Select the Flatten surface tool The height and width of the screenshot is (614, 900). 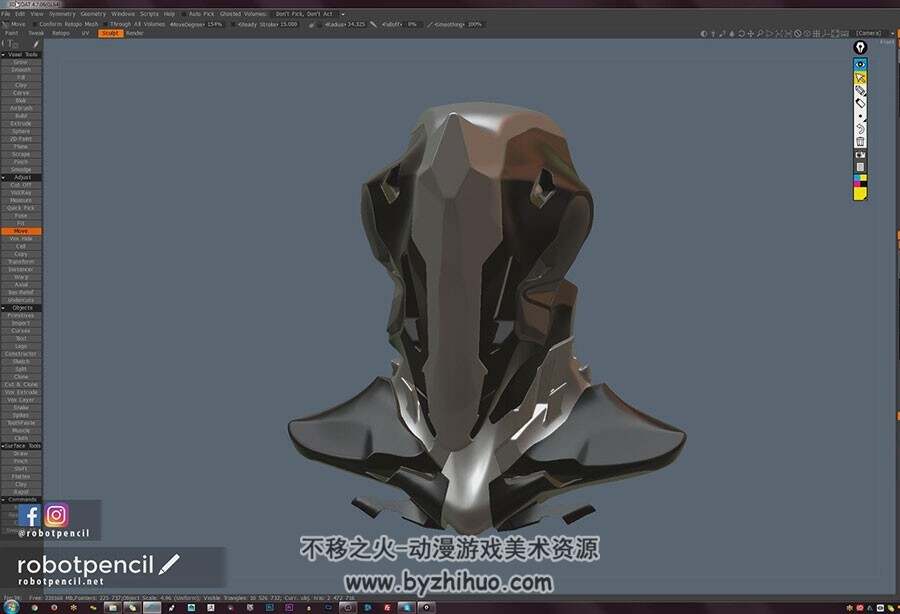click(x=21, y=476)
